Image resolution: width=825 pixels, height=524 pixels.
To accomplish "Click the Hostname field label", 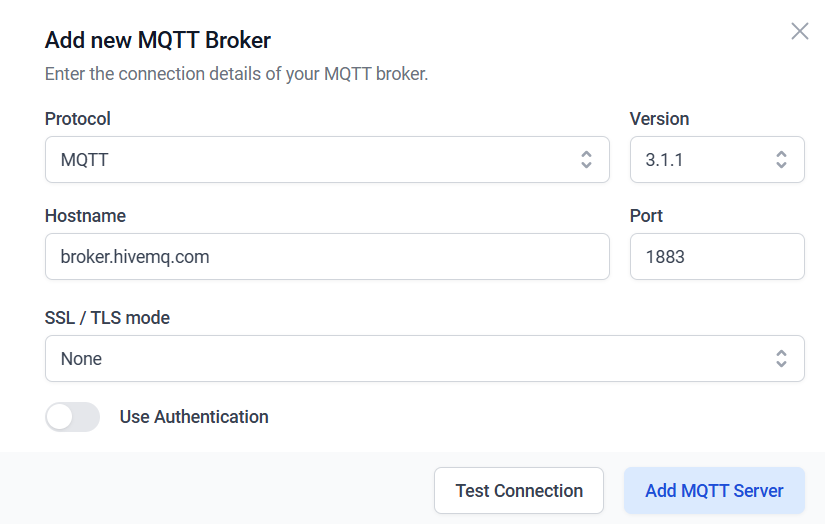I will pos(85,216).
